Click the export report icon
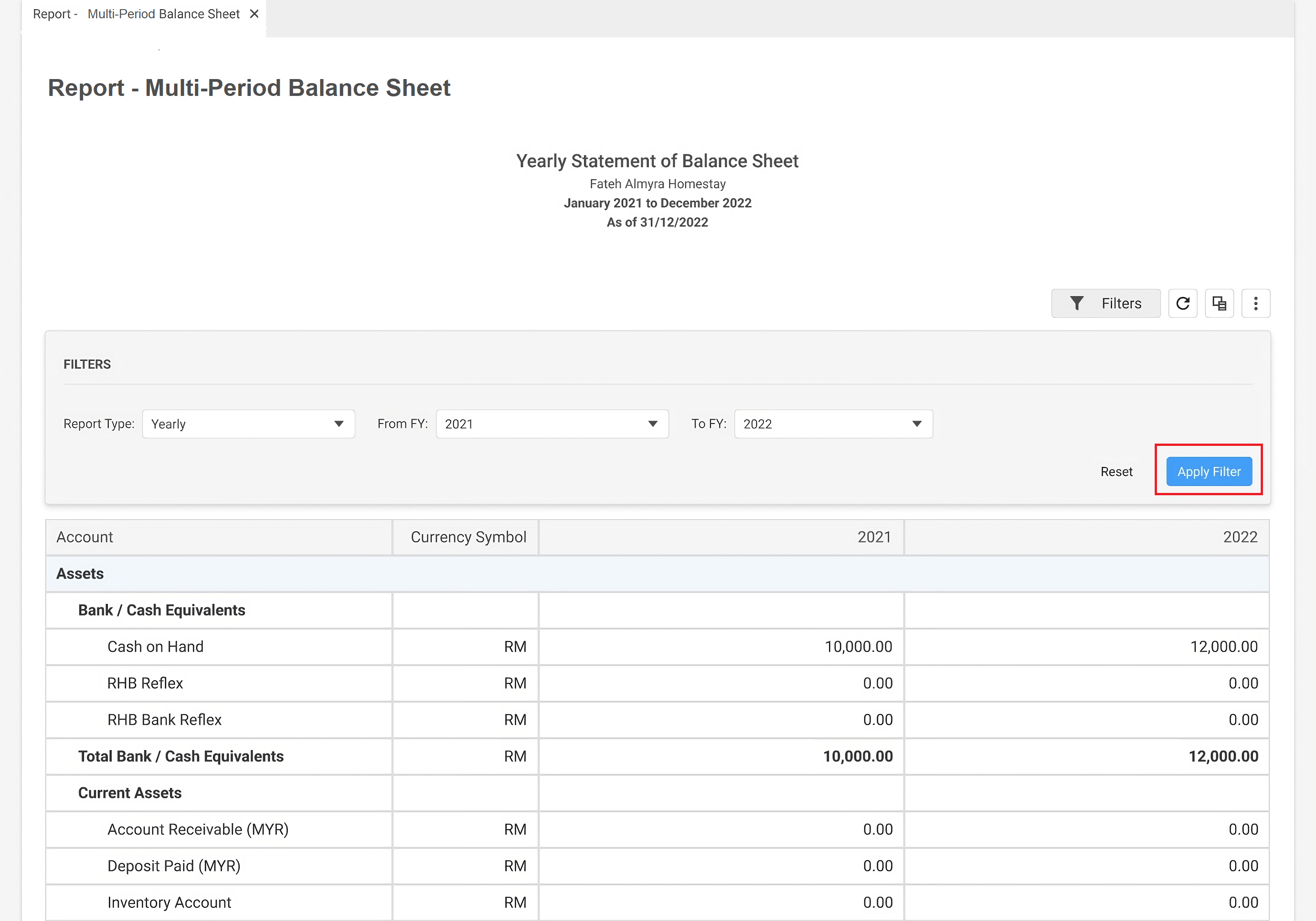The width and height of the screenshot is (1316, 921). (1219, 303)
